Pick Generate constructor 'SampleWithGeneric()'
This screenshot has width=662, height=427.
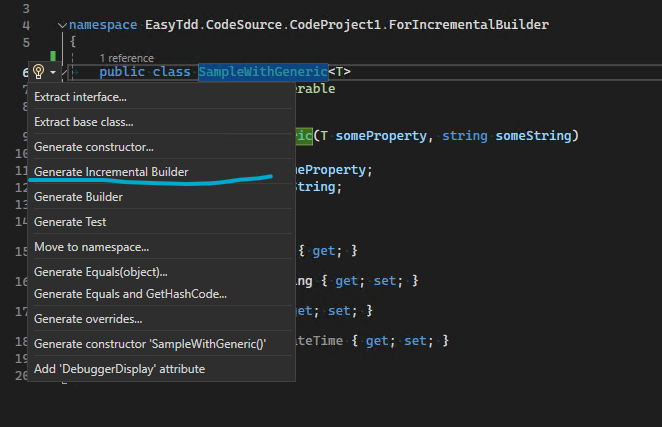click(x=160, y=344)
